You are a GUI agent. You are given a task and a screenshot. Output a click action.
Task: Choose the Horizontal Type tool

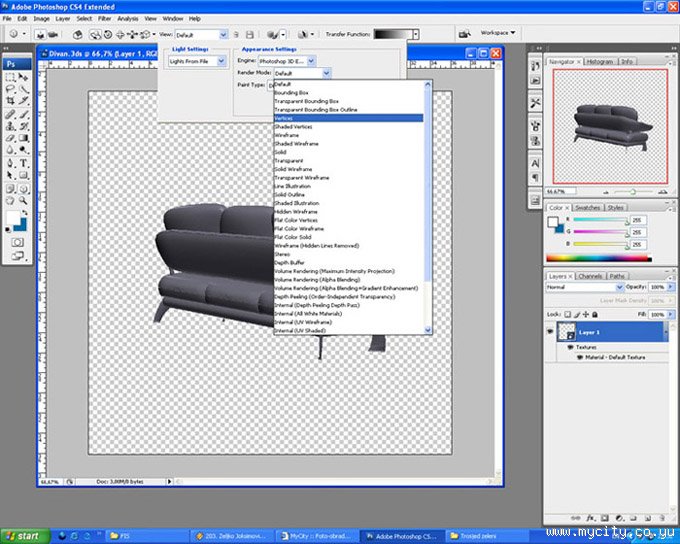24,163
